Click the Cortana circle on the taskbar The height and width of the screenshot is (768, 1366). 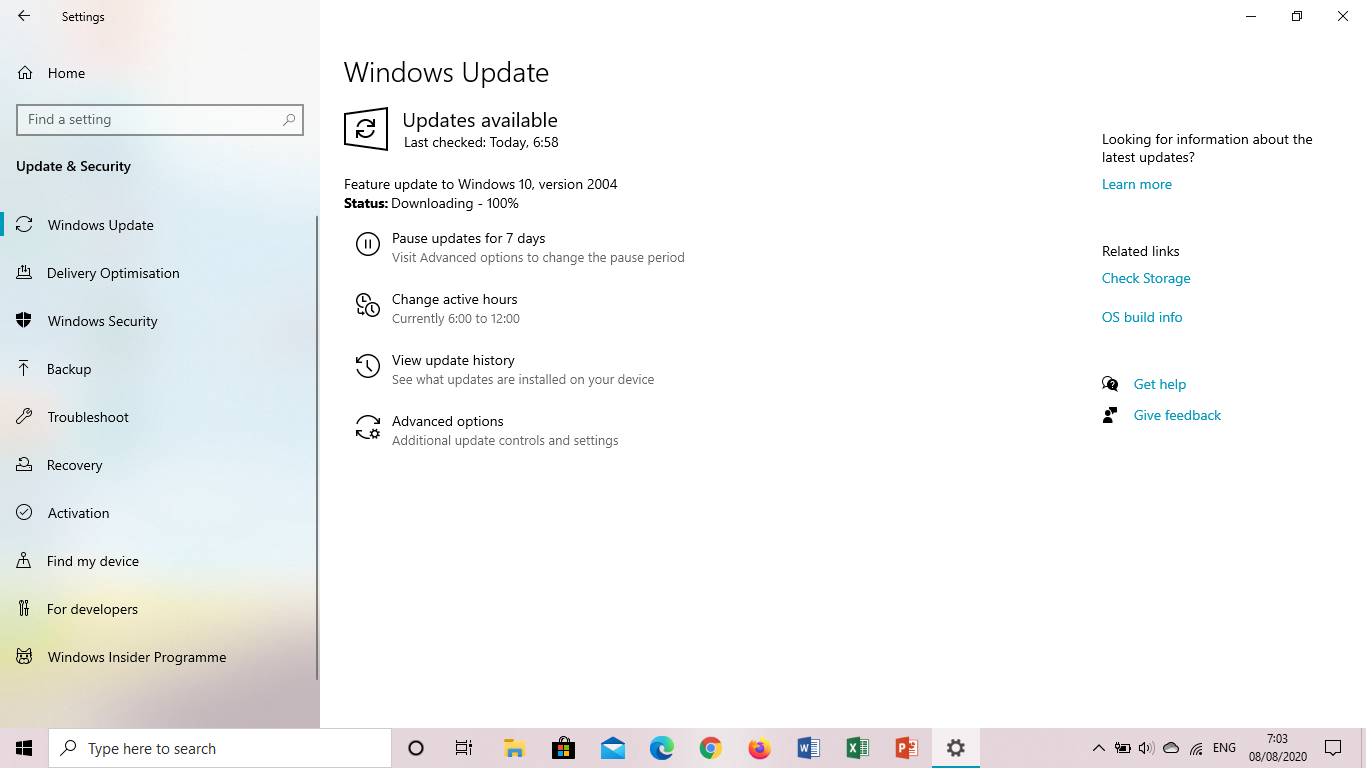click(416, 748)
